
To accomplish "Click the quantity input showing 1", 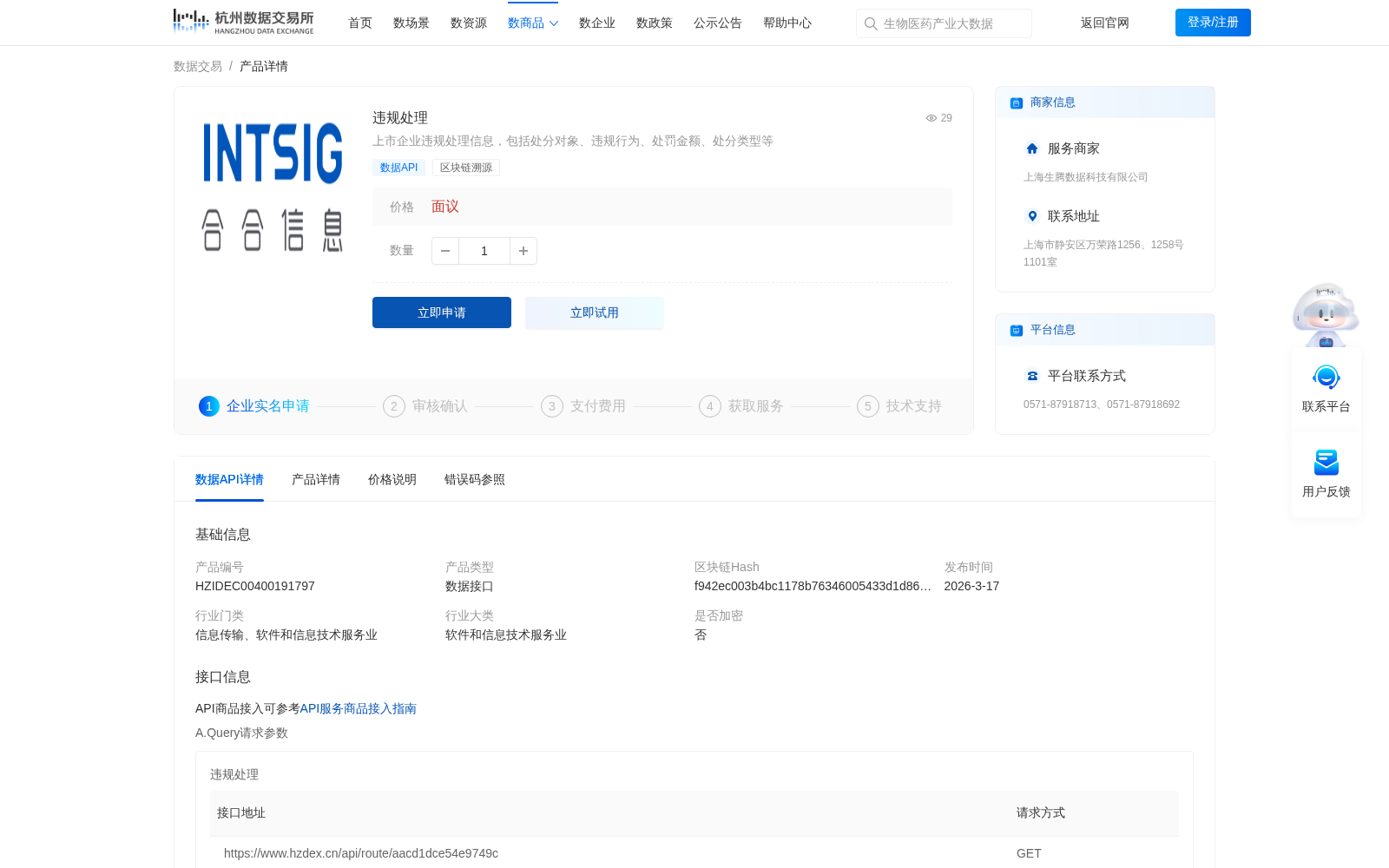I will tap(484, 251).
